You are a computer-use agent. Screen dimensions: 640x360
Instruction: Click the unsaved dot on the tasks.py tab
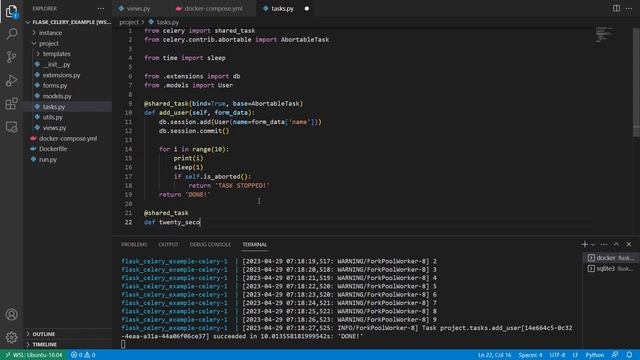(x=307, y=9)
